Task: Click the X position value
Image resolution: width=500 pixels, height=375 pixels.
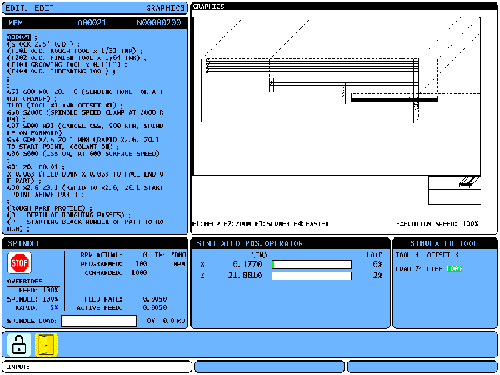Action: coord(247,264)
